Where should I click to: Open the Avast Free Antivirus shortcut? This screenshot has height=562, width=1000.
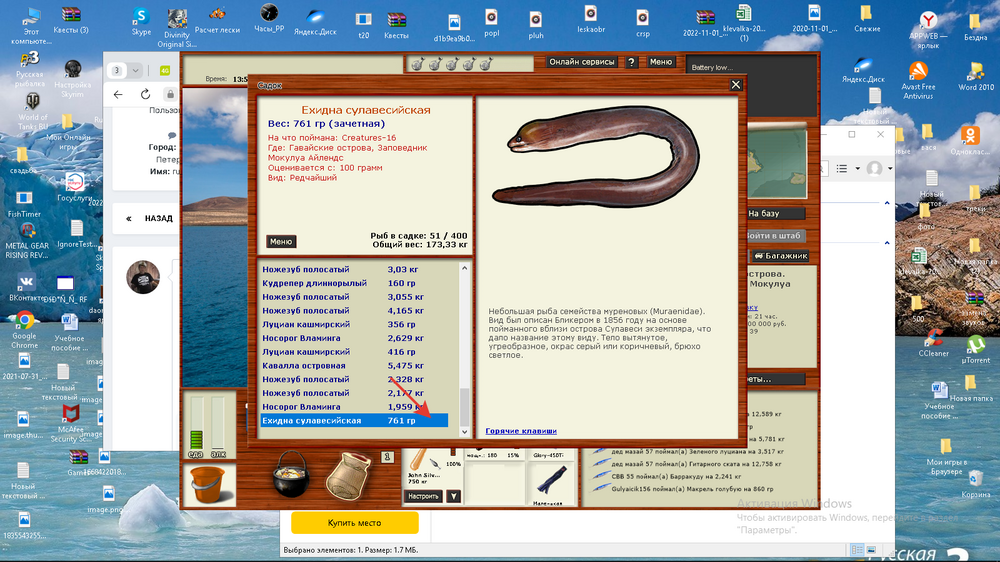(918, 80)
